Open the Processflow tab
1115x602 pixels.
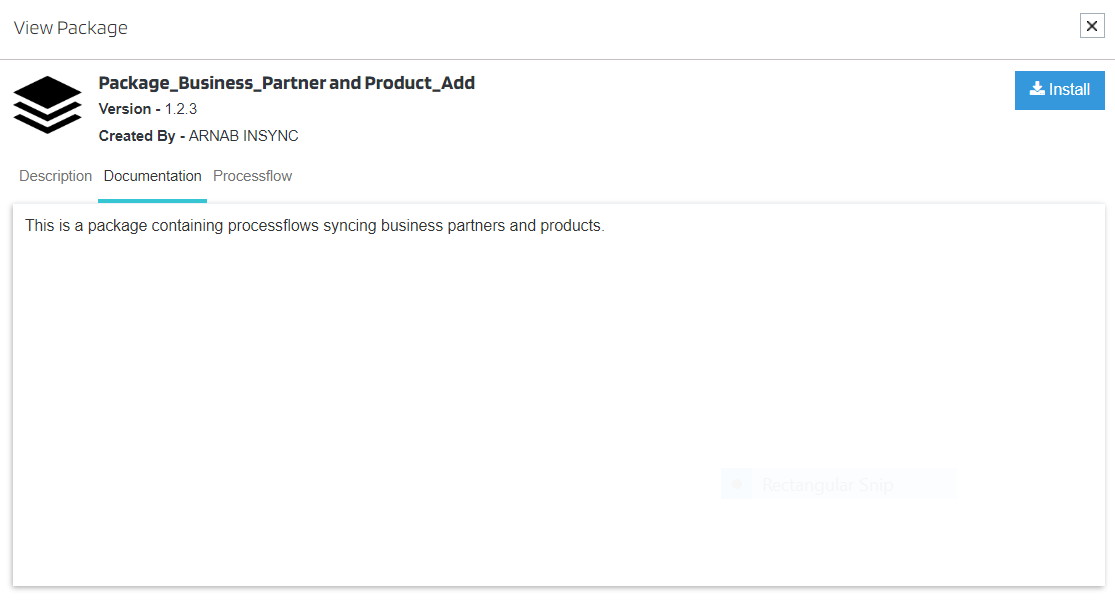tap(252, 176)
